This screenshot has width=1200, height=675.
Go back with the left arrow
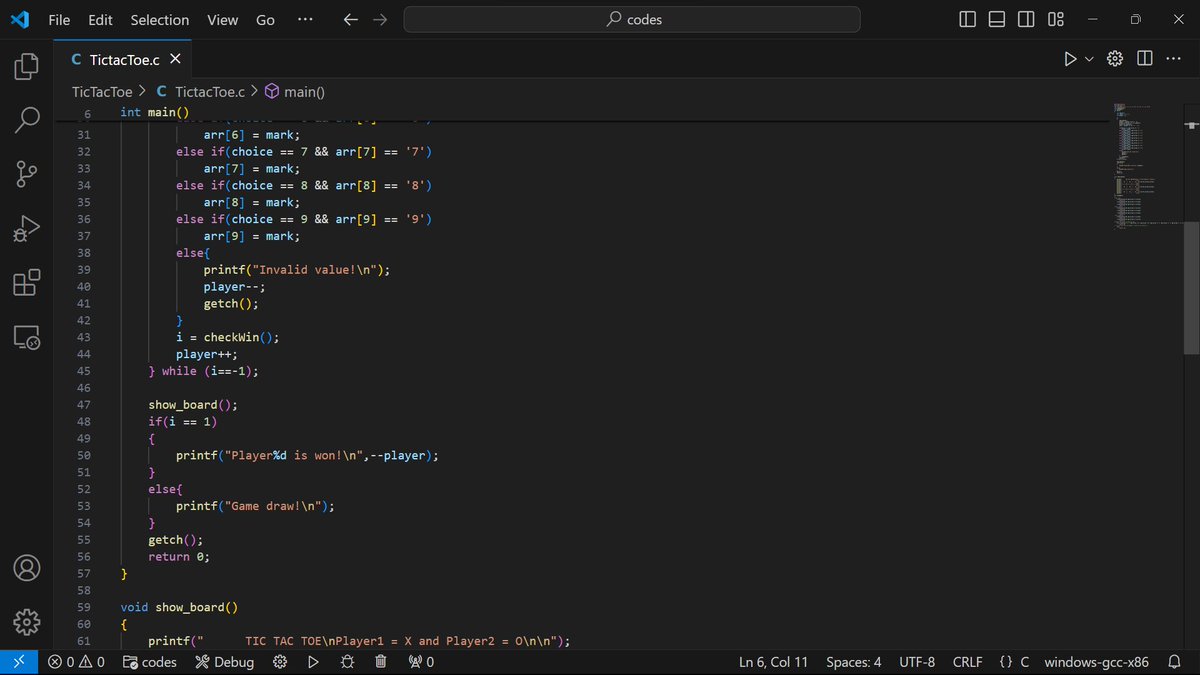pos(350,20)
